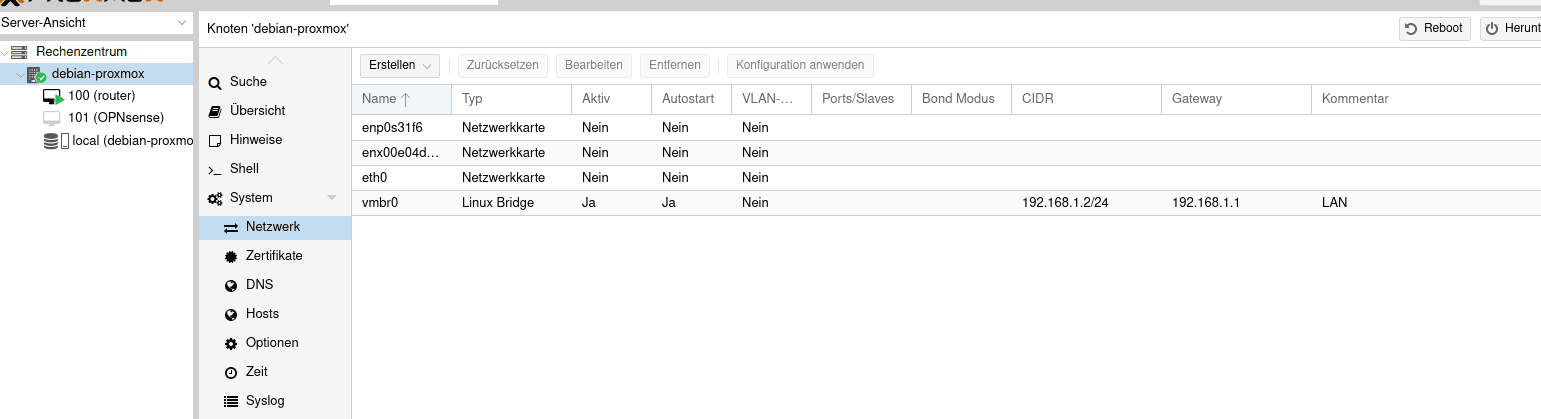Select VM 100 (router) in tree
This screenshot has height=419, width=1541.
[101, 96]
